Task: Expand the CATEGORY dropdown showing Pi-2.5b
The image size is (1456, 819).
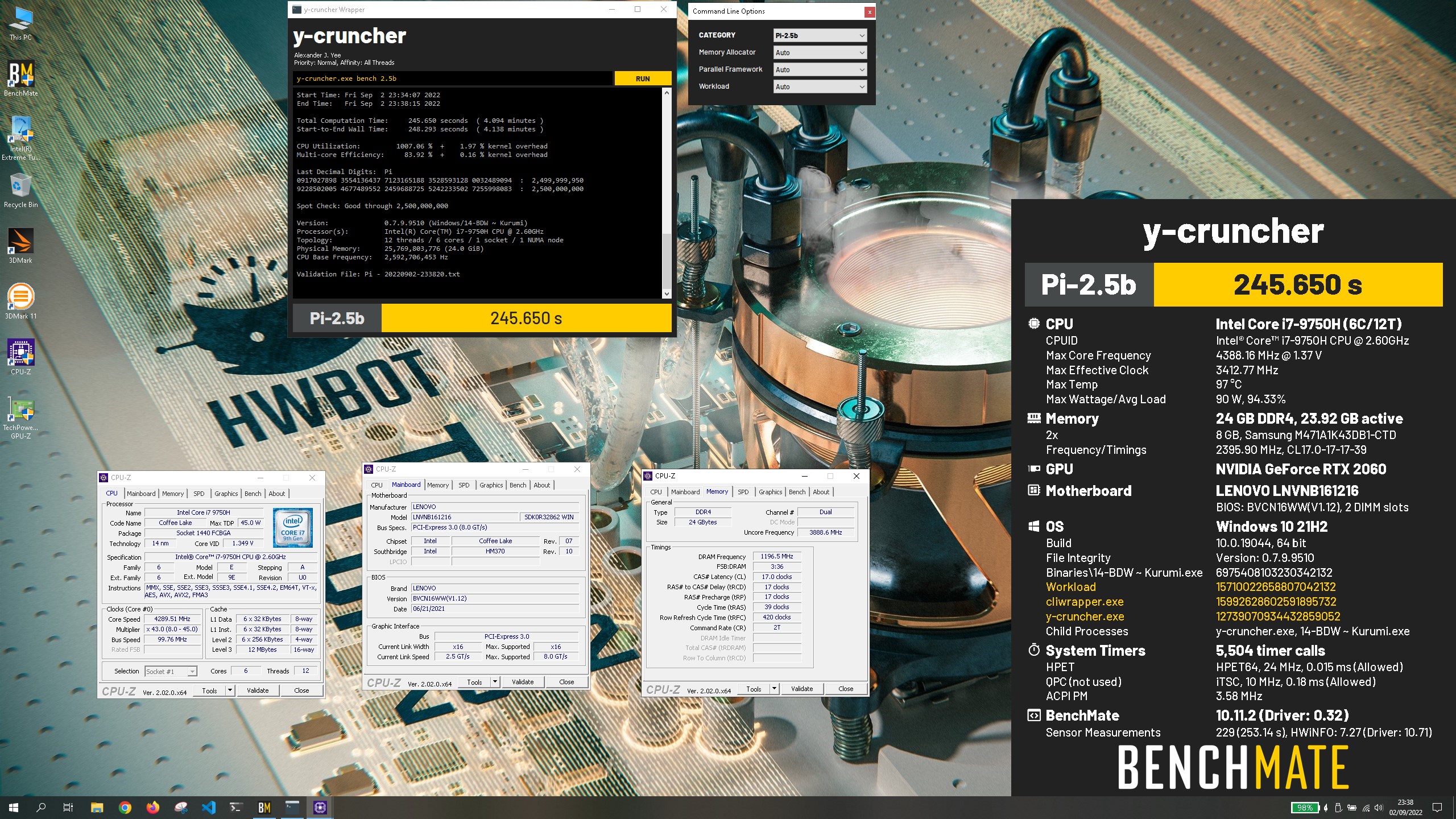Action: coord(820,35)
